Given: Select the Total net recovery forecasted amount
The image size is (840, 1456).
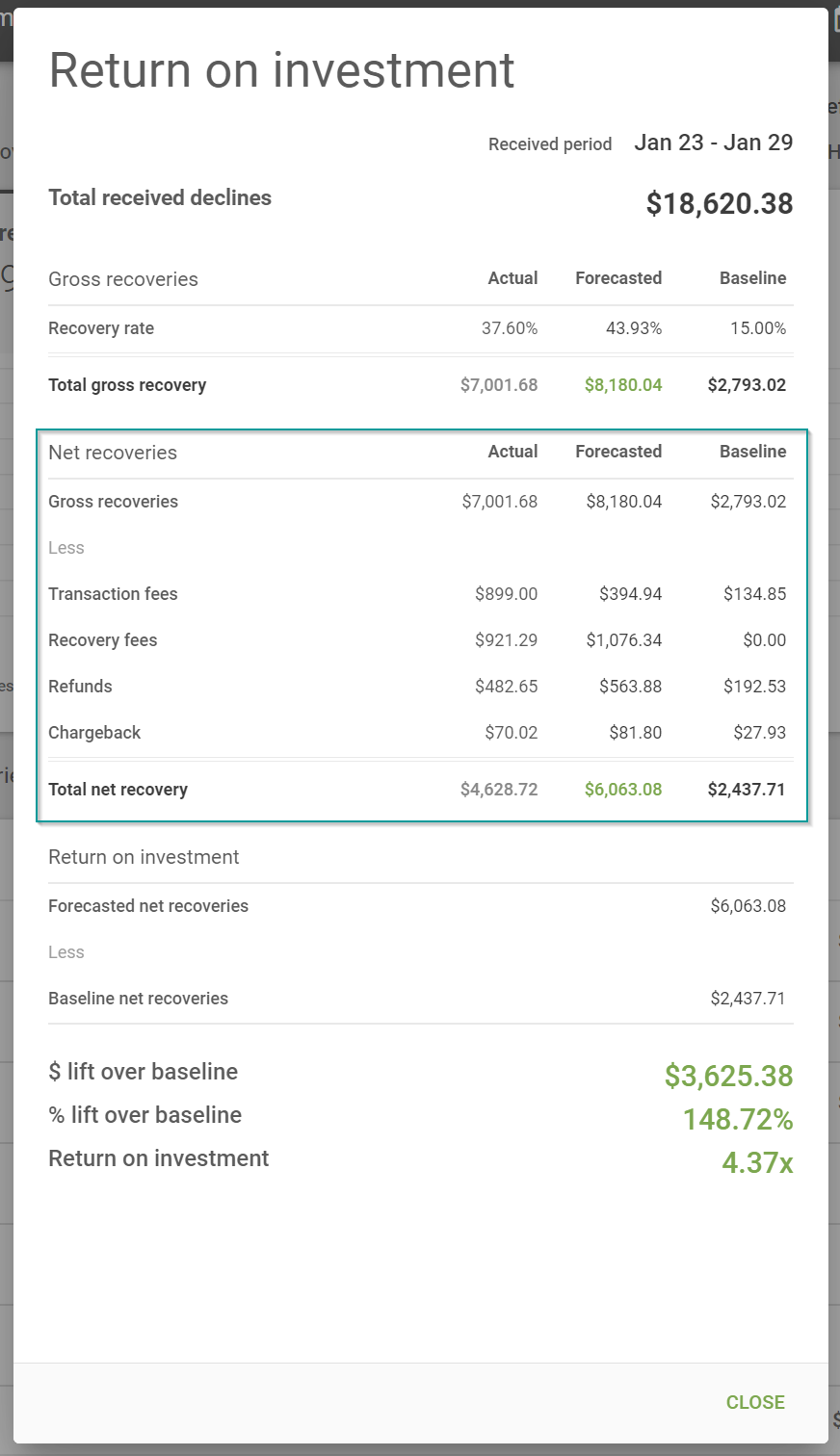Looking at the screenshot, I should pyautogui.click(x=622, y=789).
